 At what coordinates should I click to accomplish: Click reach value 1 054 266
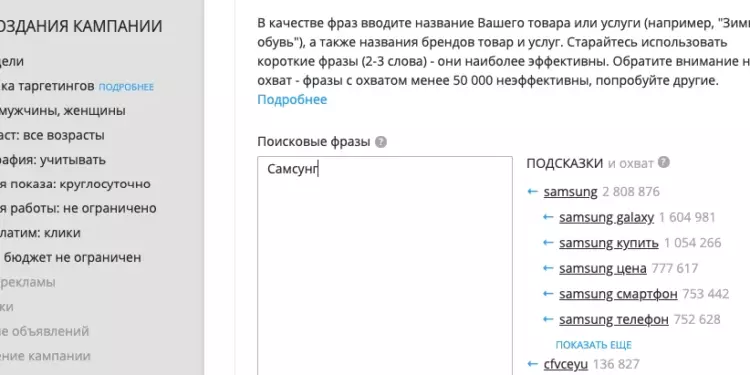(692, 243)
